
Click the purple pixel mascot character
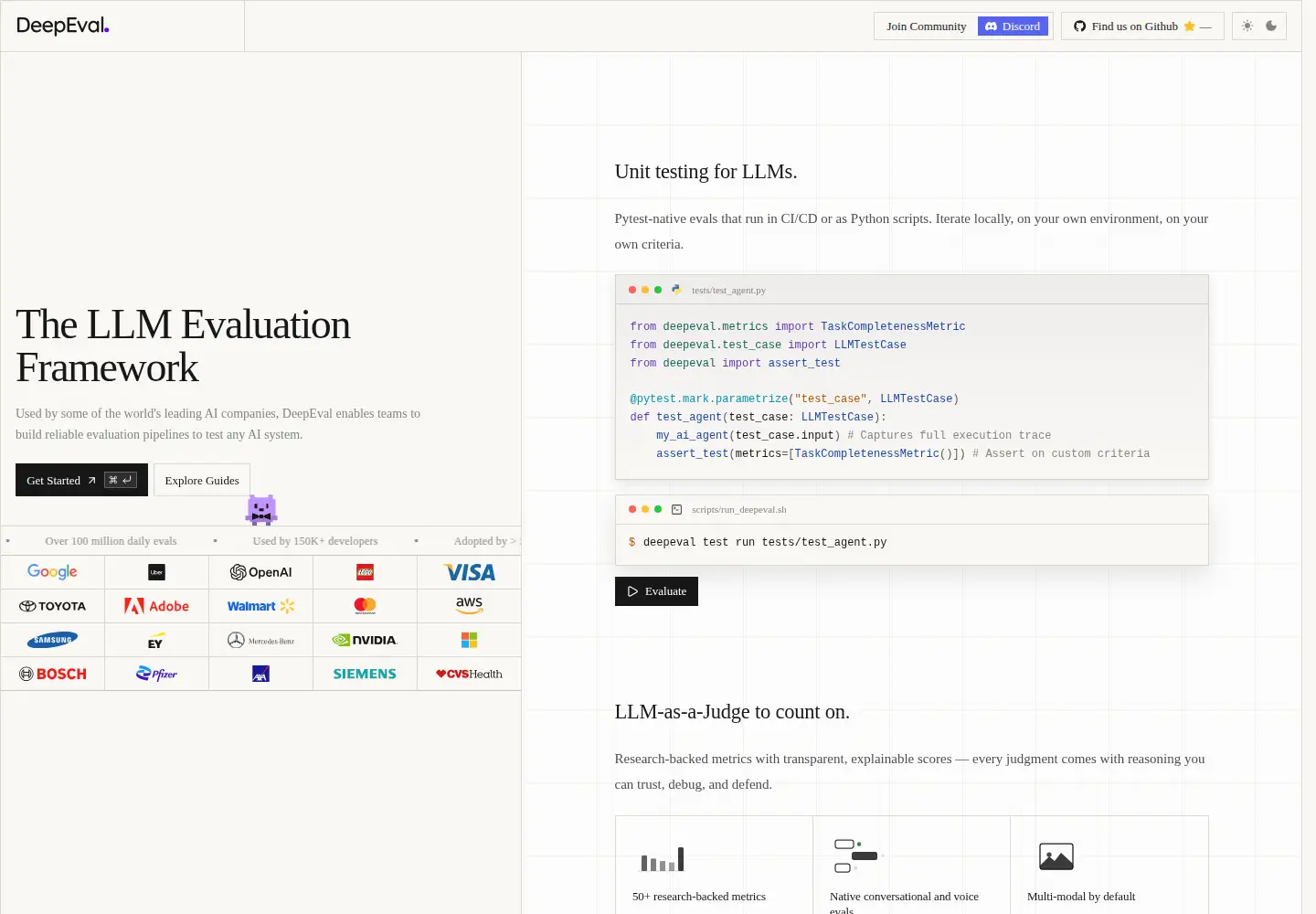261,510
